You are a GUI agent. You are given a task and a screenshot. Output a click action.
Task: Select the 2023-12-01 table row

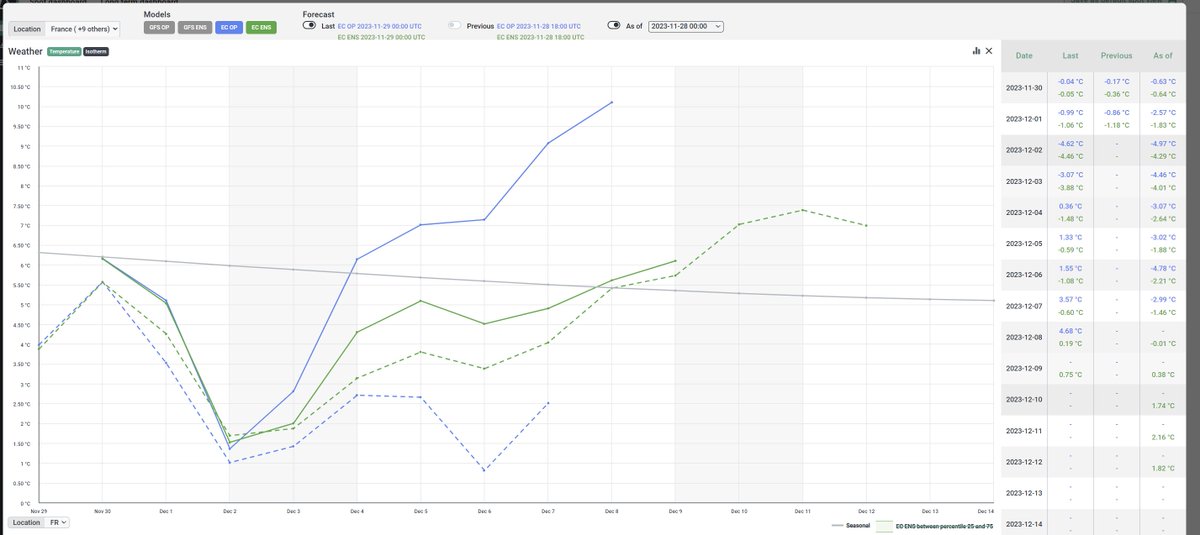click(1094, 119)
